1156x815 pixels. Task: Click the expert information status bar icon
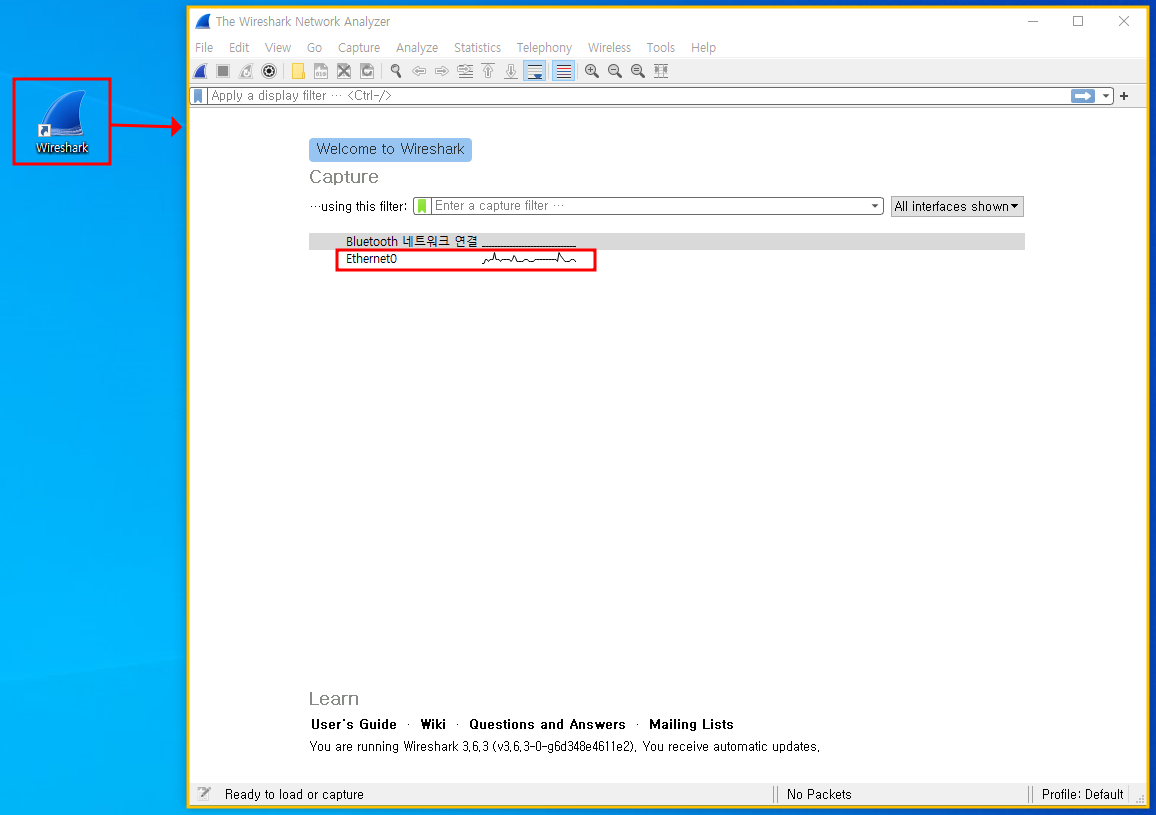[x=204, y=794]
